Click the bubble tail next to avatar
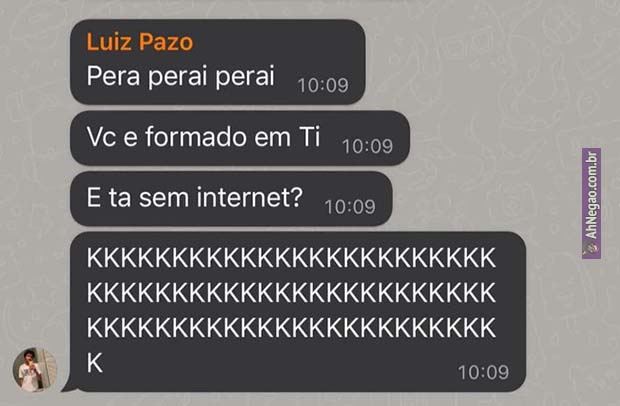 (x=67, y=385)
